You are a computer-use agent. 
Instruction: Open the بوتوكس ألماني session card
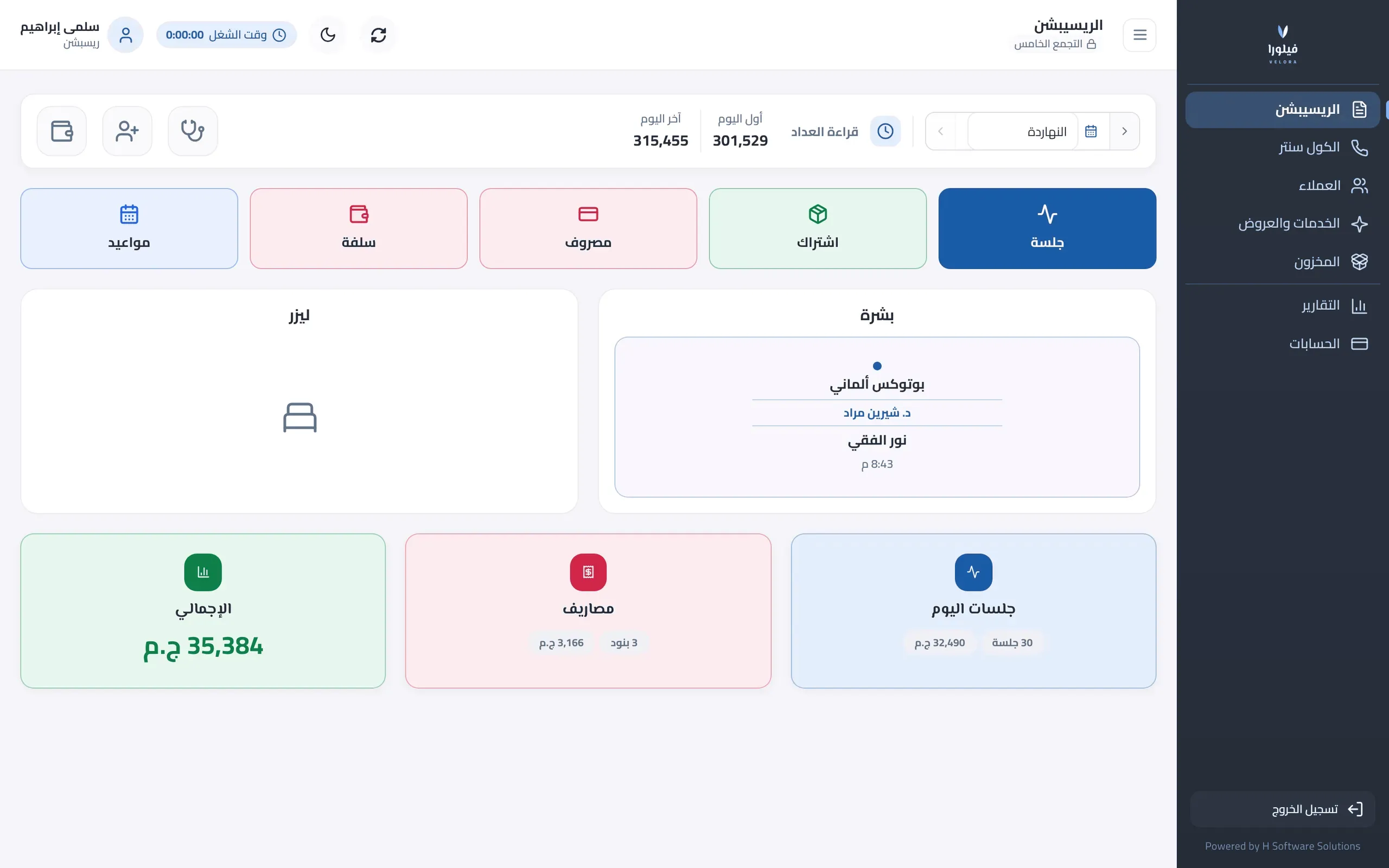[876, 417]
